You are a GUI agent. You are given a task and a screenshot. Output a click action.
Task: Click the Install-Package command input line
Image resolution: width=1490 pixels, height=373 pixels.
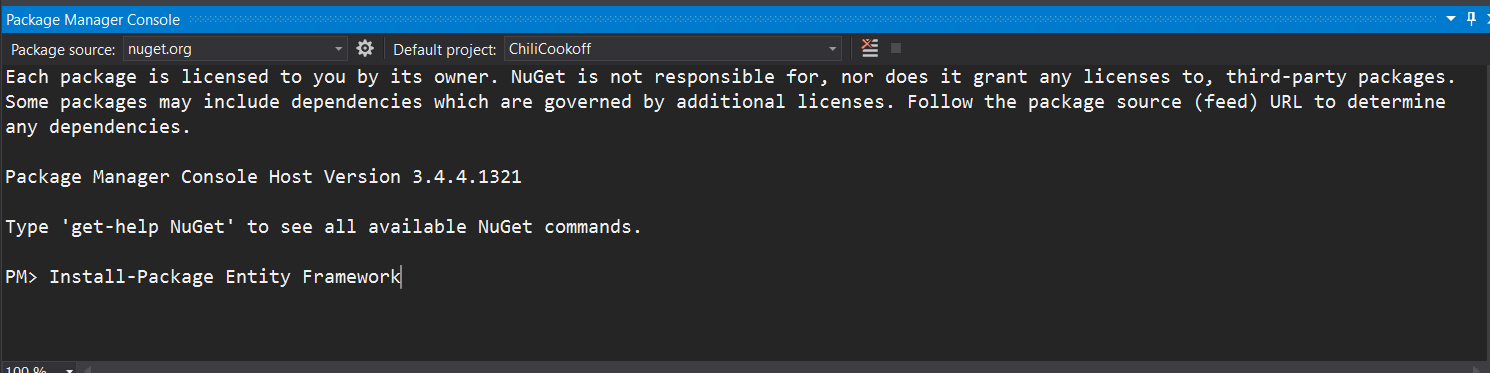click(225, 277)
